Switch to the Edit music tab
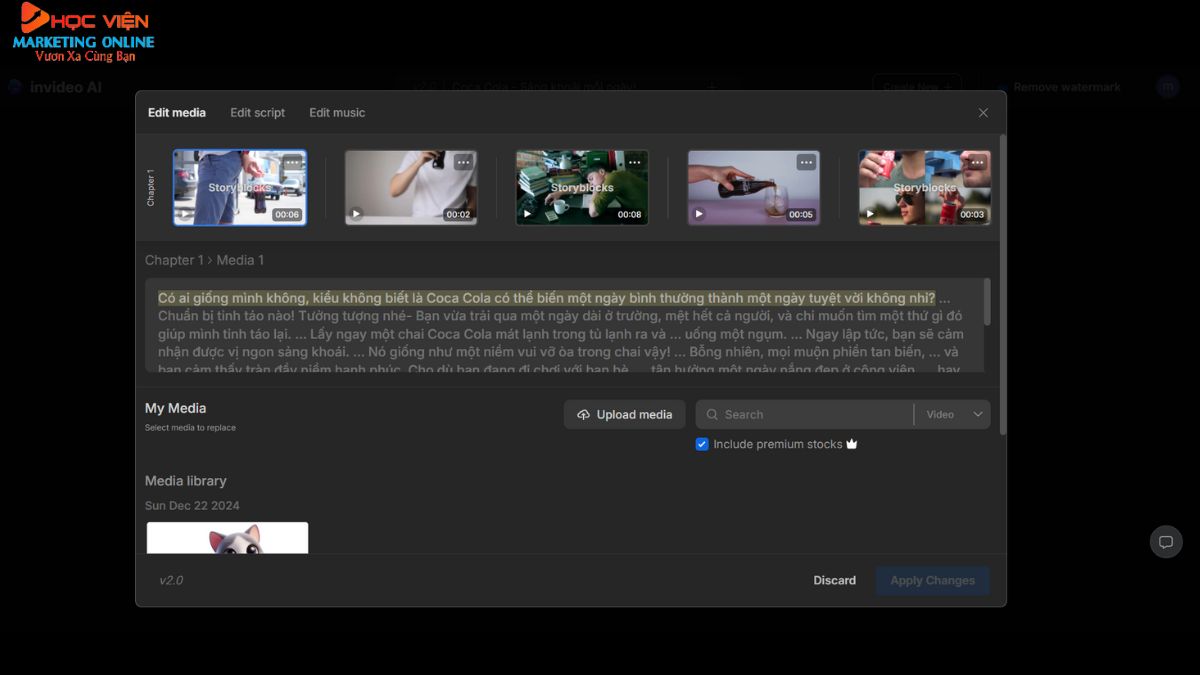Image resolution: width=1200 pixels, height=675 pixels. 337,113
